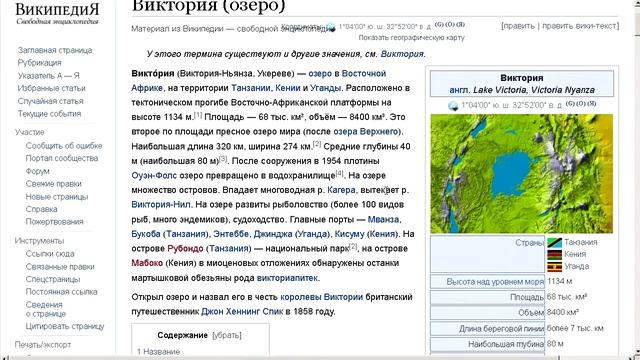Open the 'Пожертвования' link
This screenshot has width=640, height=360.
click(x=54, y=222)
